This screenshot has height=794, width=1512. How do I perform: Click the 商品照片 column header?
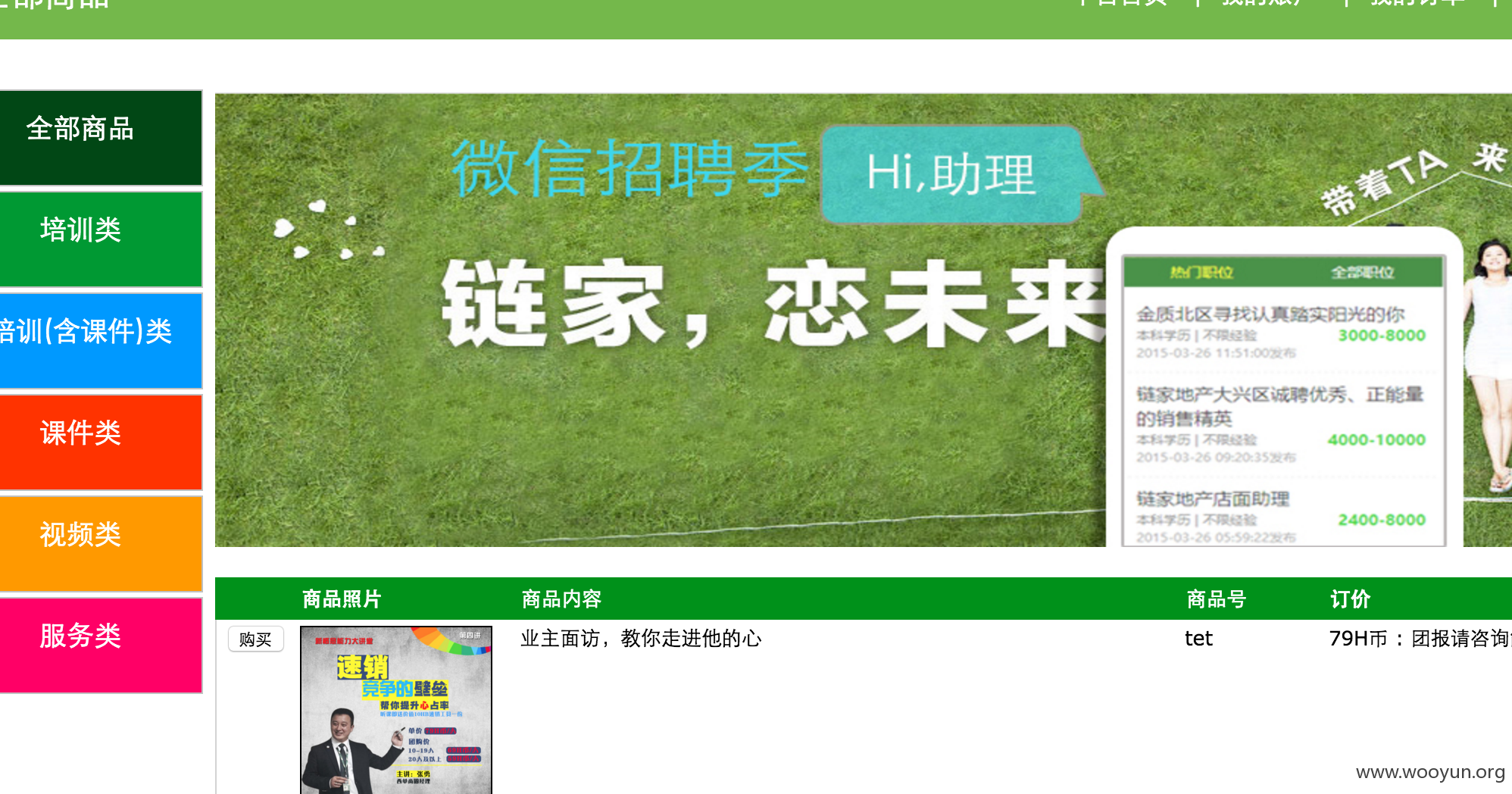tap(342, 599)
